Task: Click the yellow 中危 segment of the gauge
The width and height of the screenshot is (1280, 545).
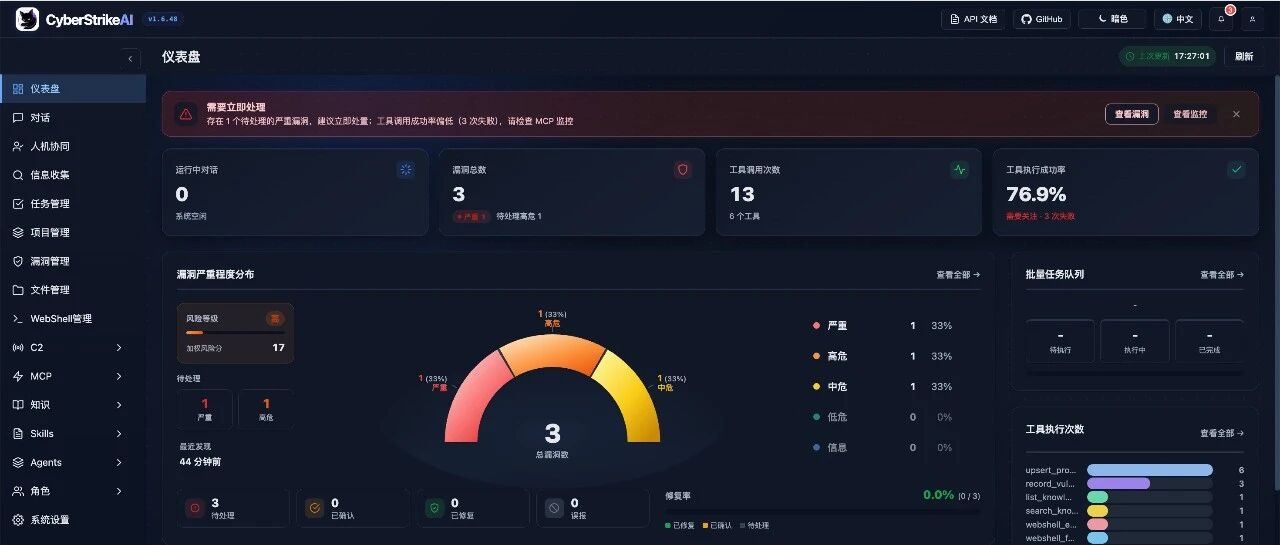Action: 630,395
